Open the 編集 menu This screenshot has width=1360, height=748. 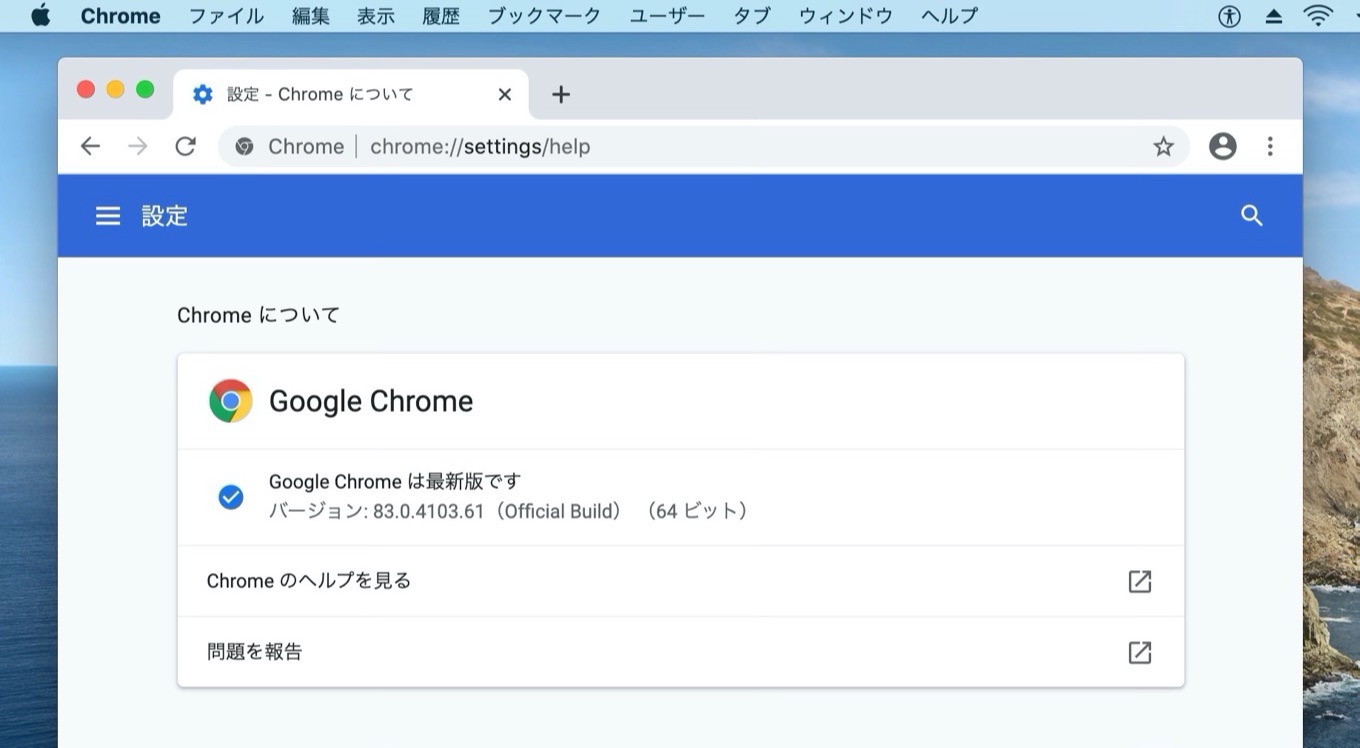pos(311,16)
